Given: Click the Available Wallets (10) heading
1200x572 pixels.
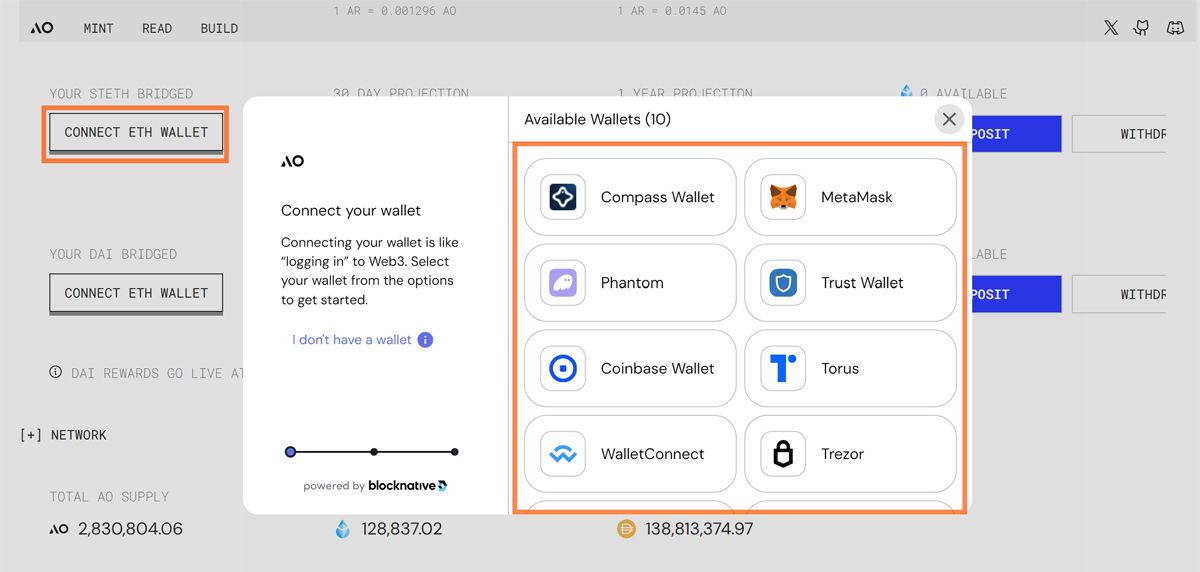Looking at the screenshot, I should coord(598,119).
